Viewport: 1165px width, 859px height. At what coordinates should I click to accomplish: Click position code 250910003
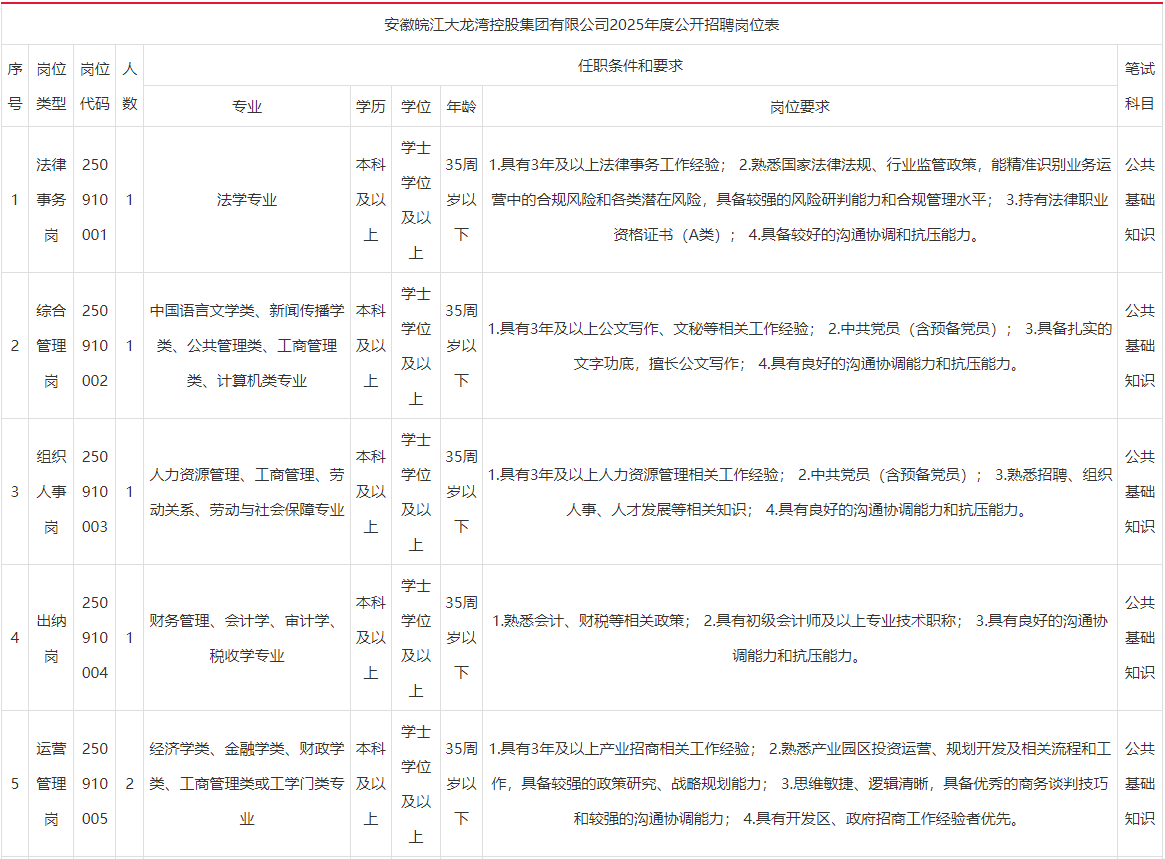point(95,491)
